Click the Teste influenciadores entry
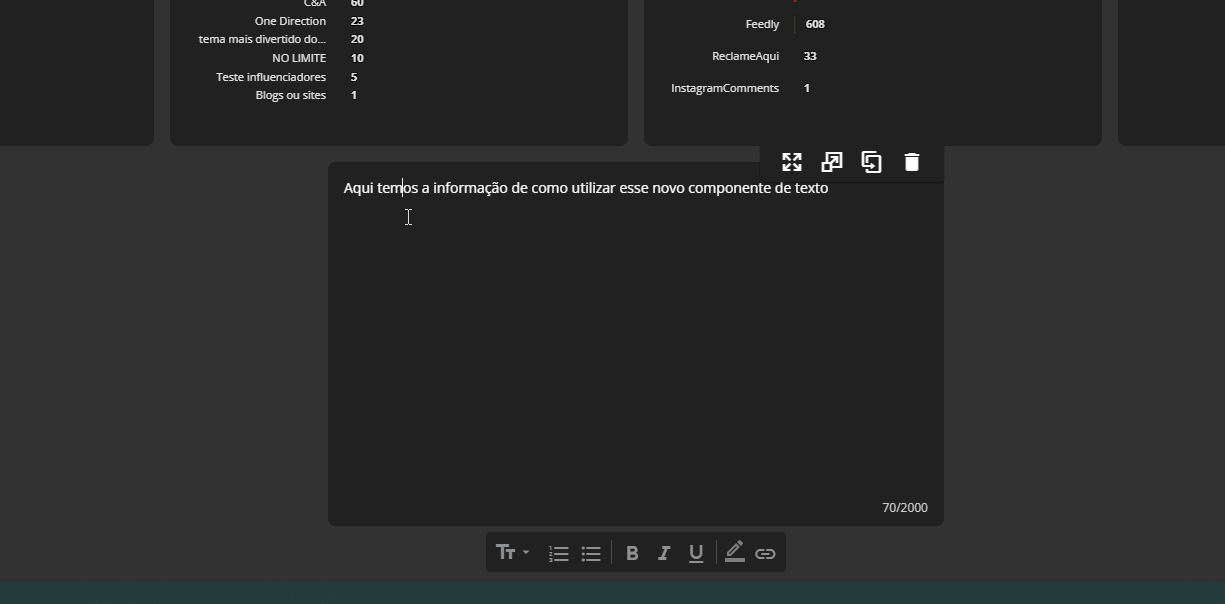Image resolution: width=1225 pixels, height=604 pixels. 271,77
